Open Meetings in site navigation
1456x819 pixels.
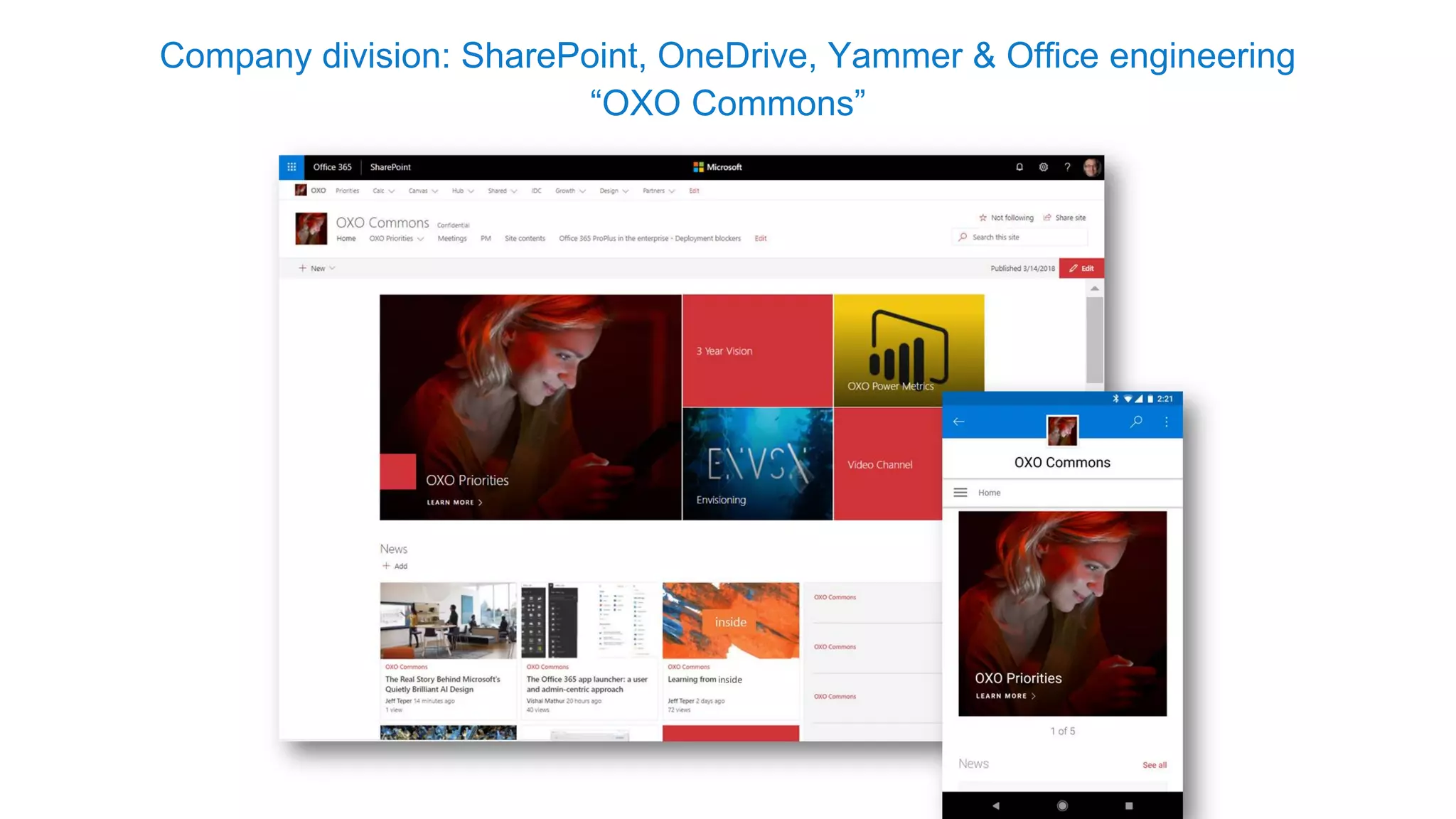point(452,238)
